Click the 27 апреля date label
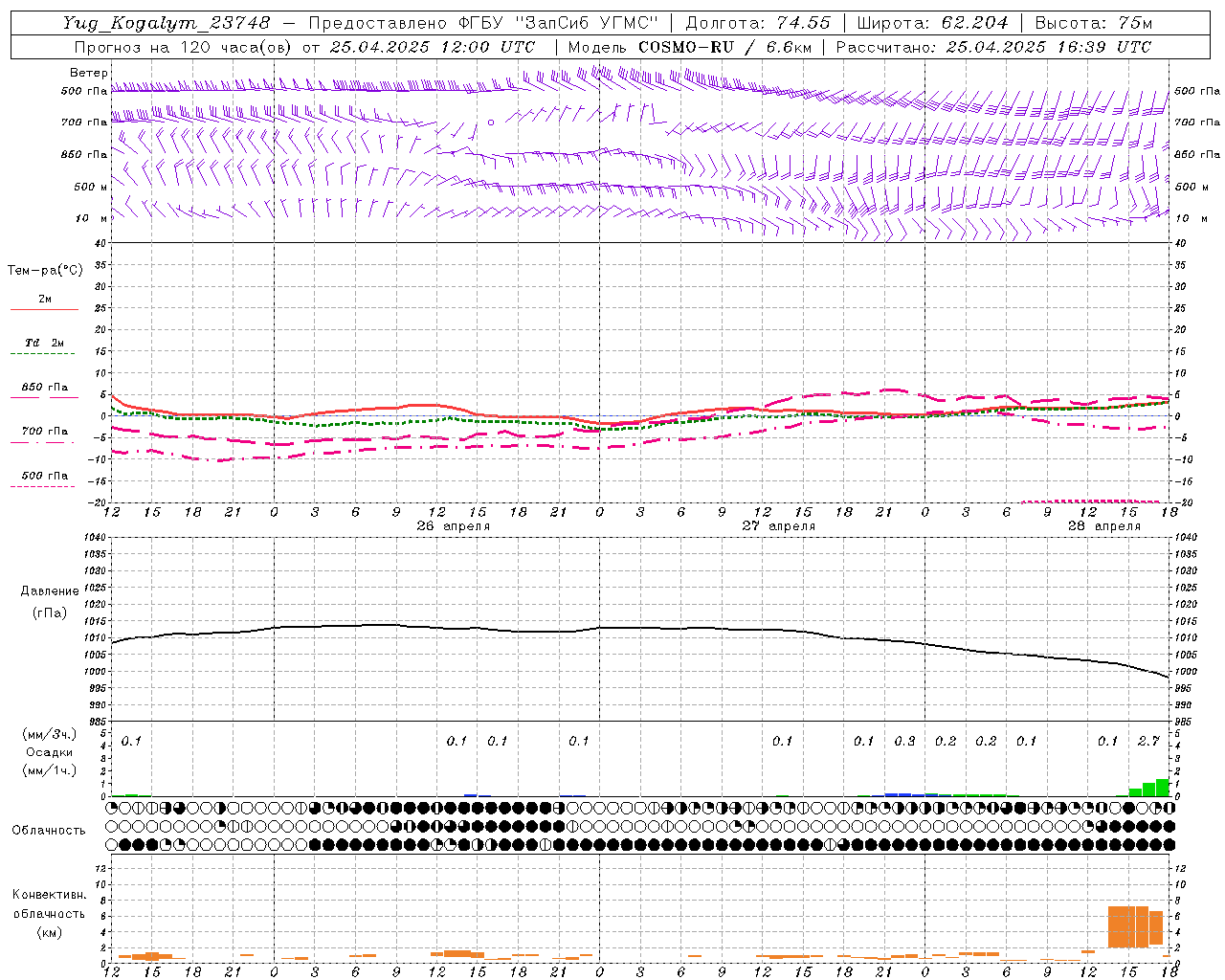 (779, 526)
